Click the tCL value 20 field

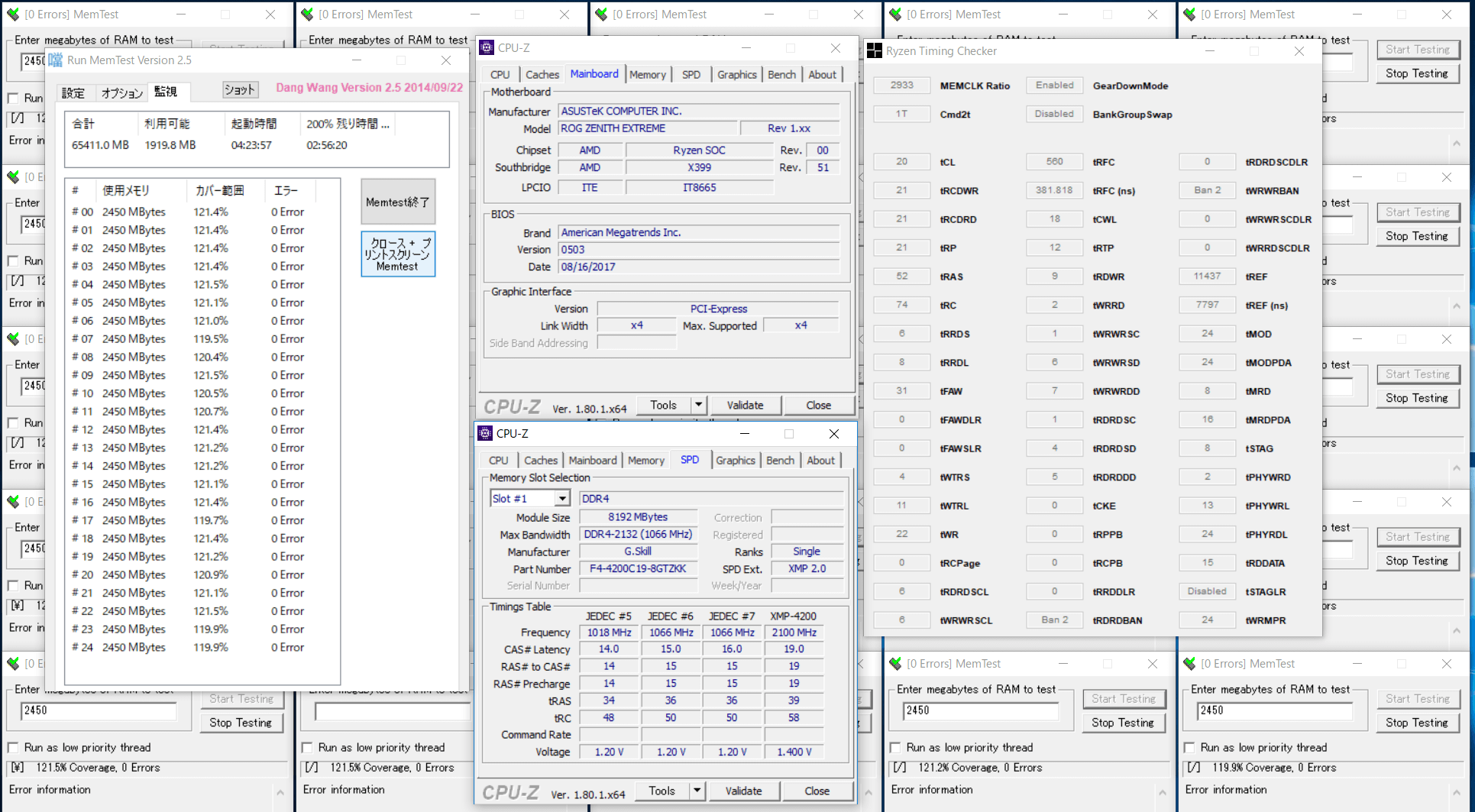[901, 162]
